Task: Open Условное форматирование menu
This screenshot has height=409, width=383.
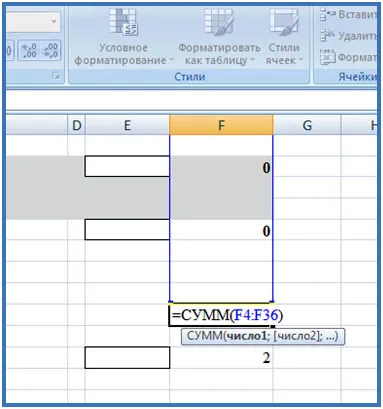Action: click(124, 37)
